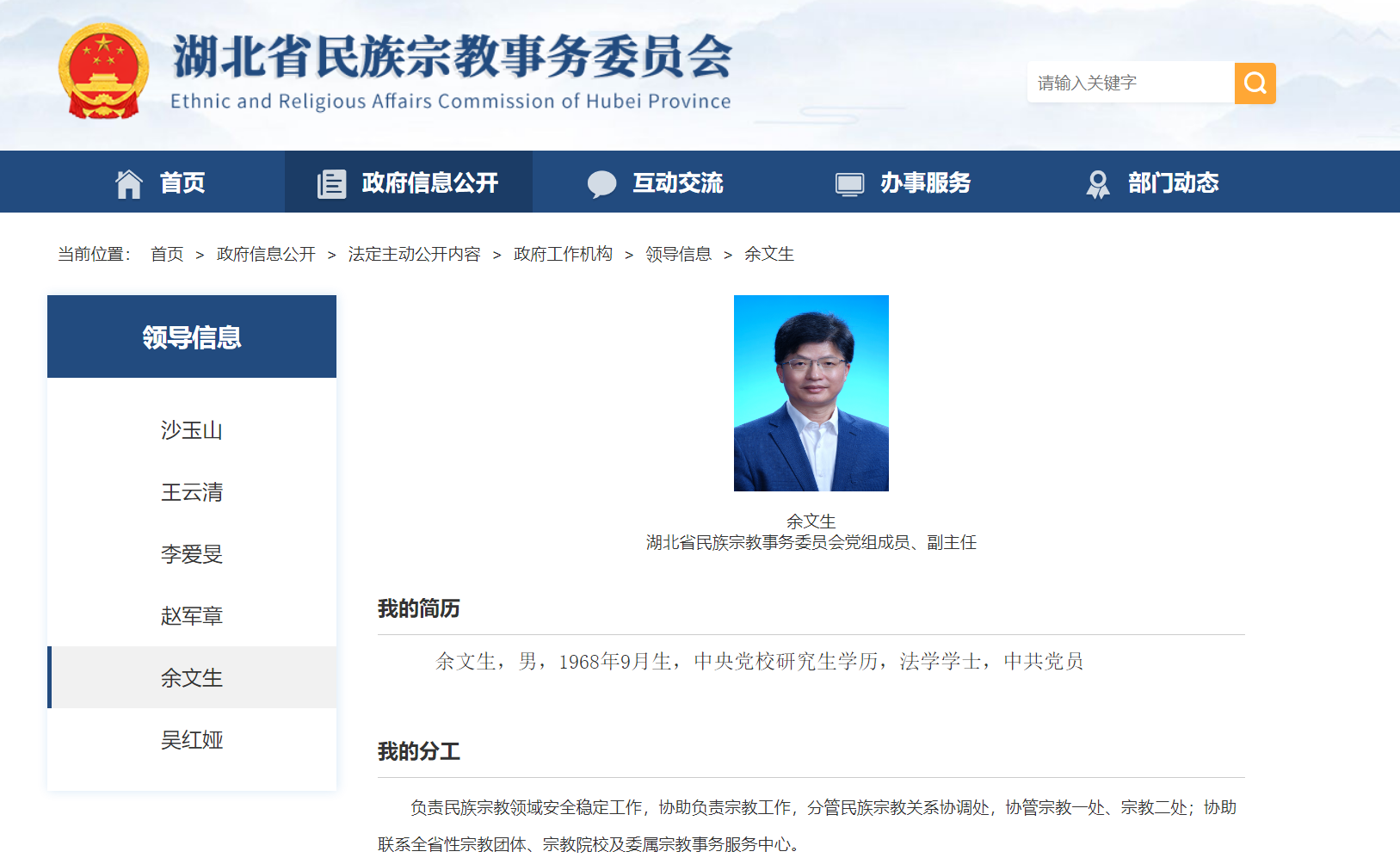This screenshot has height=864, width=1400.
Task: Click the house icon beside 首页
Action: pos(129,182)
